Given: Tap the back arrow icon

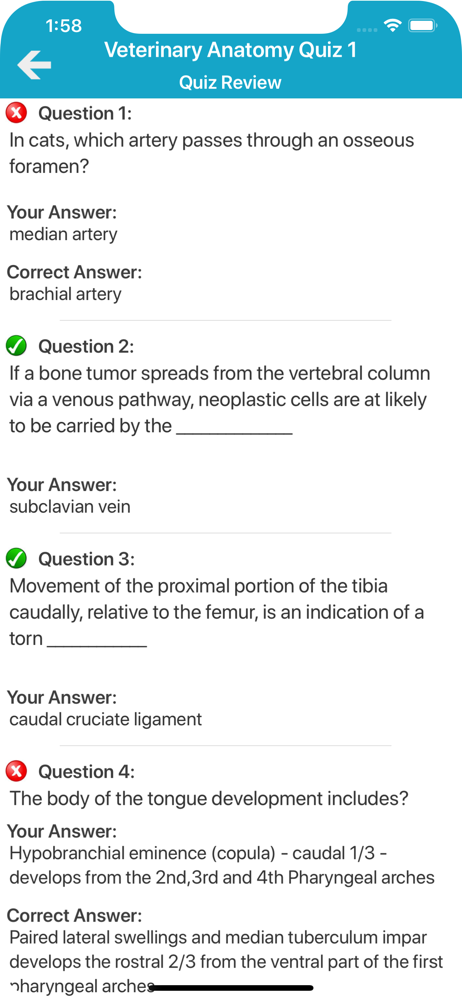Looking at the screenshot, I should [x=34, y=66].
